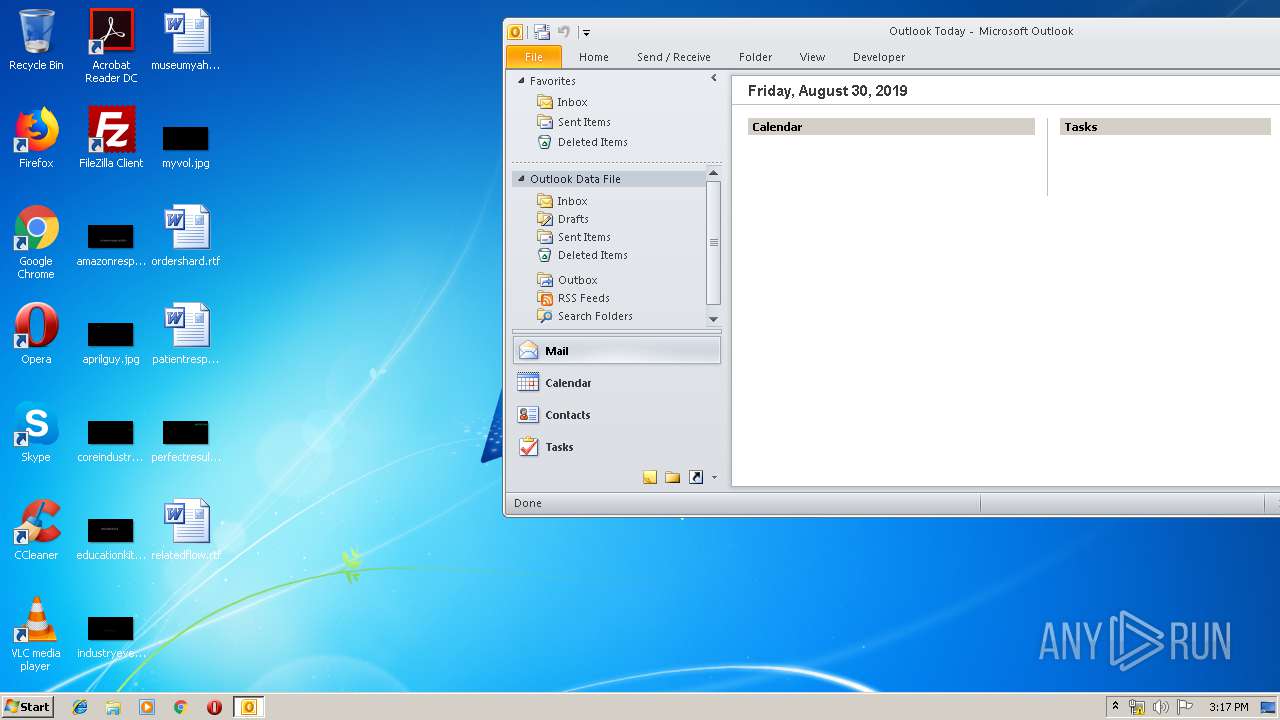Open Configure Buttons dropdown in navigation pane

point(714,478)
